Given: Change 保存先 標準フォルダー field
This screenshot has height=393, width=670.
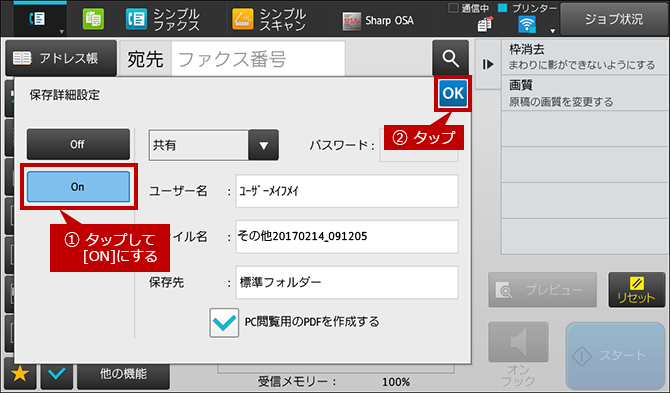Looking at the screenshot, I should point(347,282).
